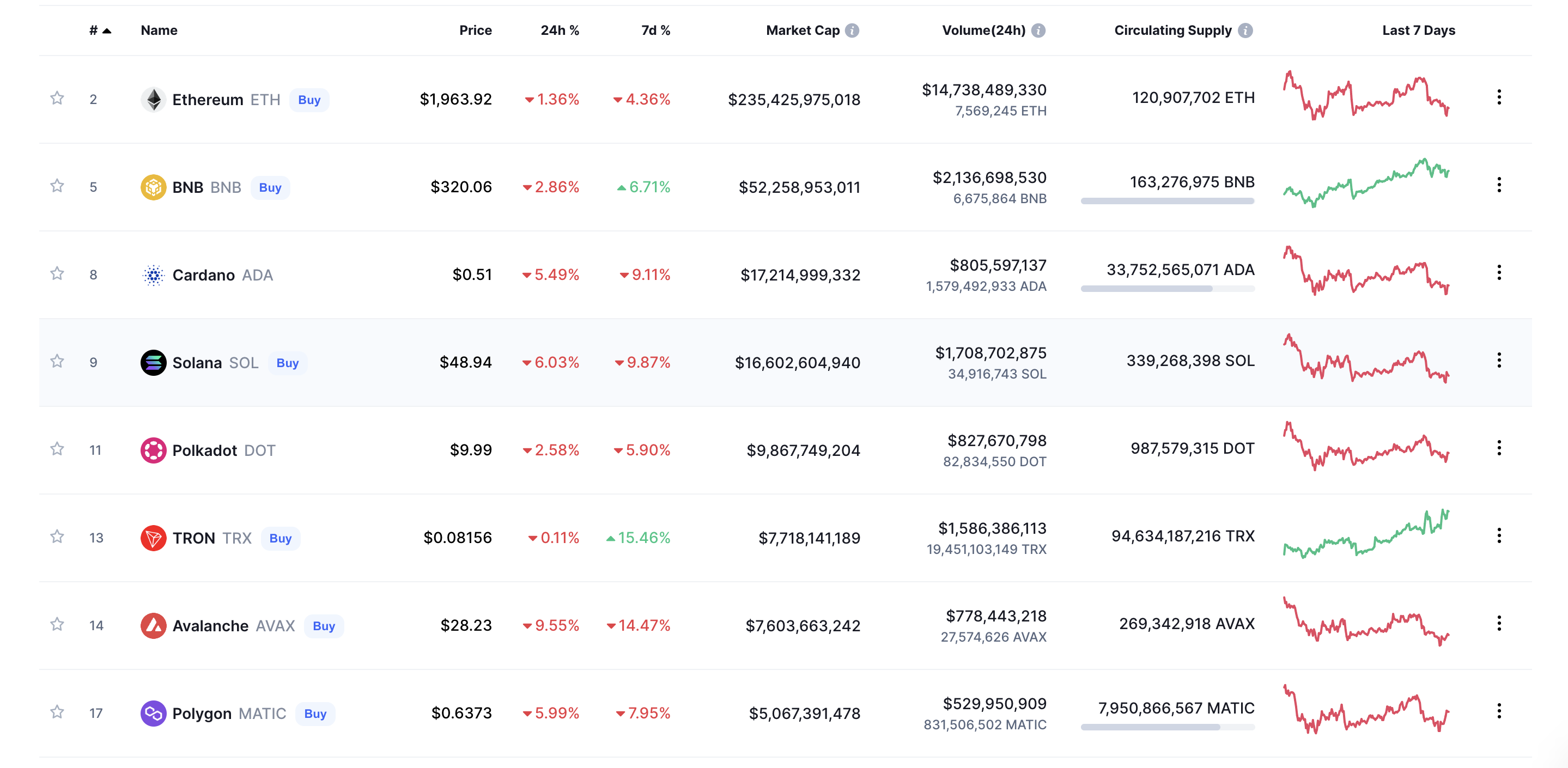
Task: Star the Solana row
Action: click(57, 361)
